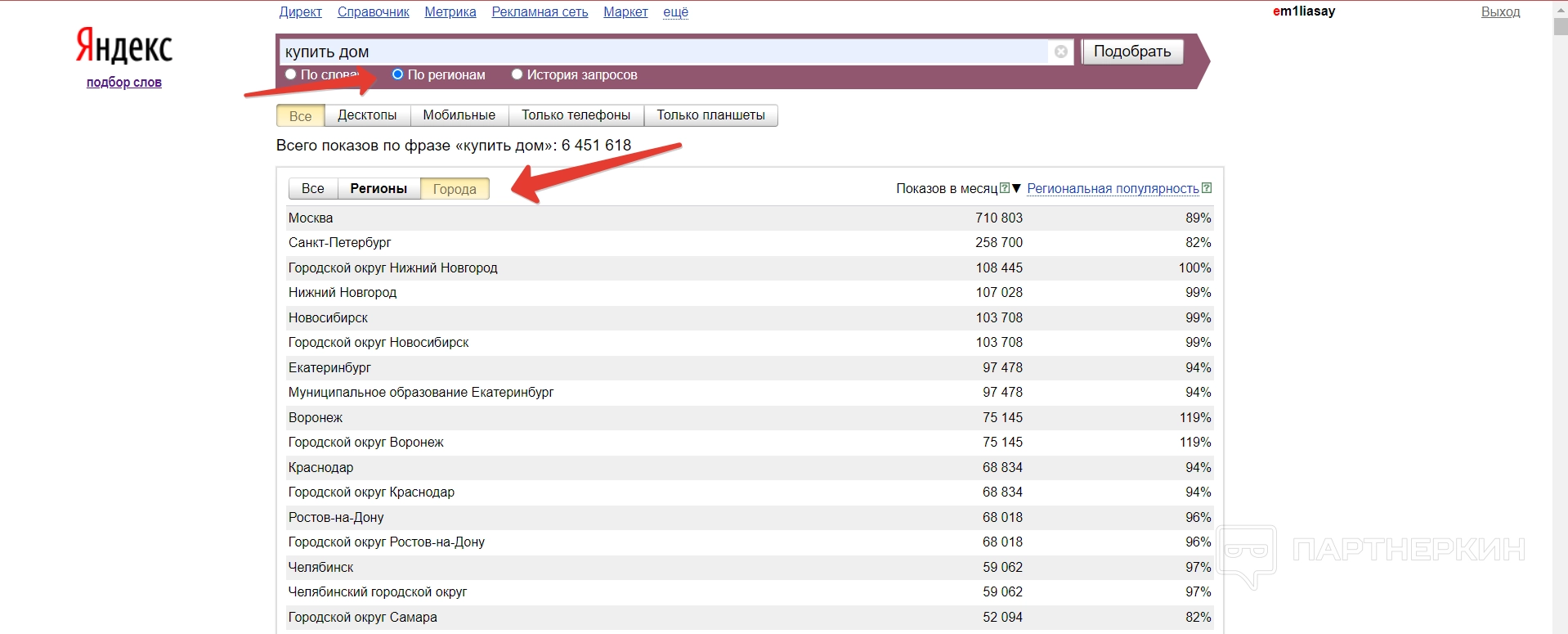Switch to the Регионы tab

pos(379,189)
